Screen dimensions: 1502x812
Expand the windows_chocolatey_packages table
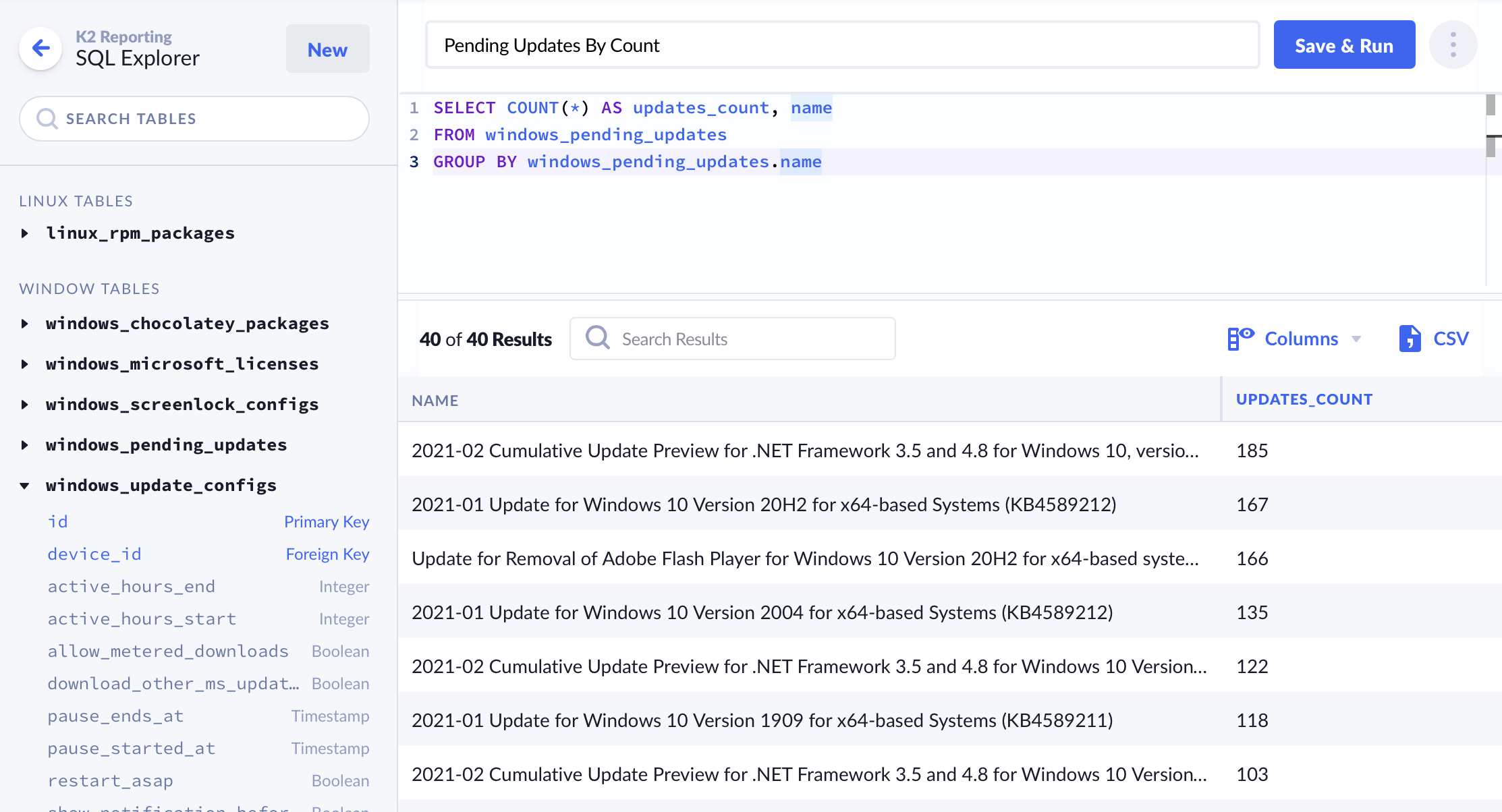coord(25,324)
